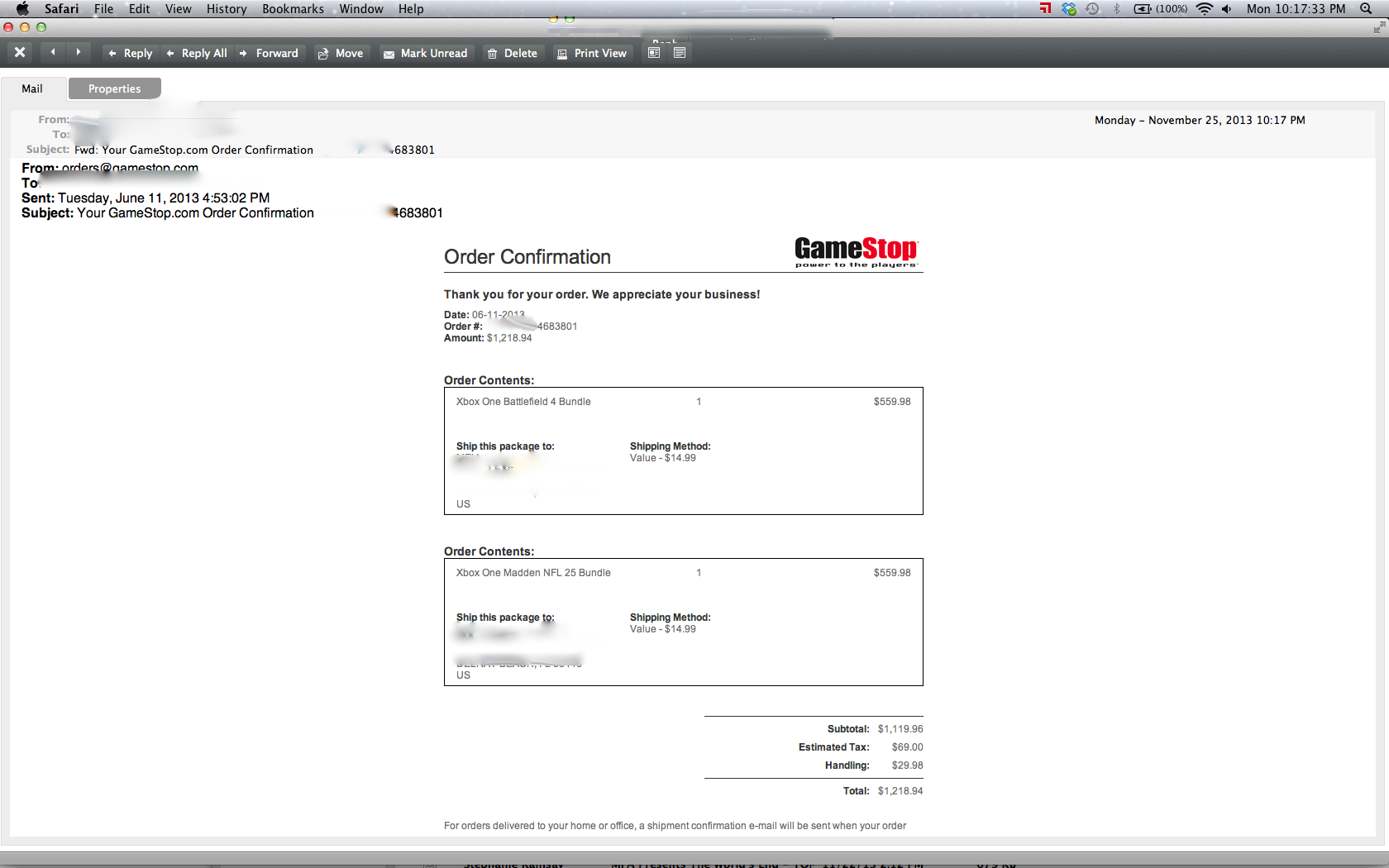Viewport: 1389px width, 868px height.
Task: Click the Bluetooth icon in menu bar
Action: coord(1116,8)
